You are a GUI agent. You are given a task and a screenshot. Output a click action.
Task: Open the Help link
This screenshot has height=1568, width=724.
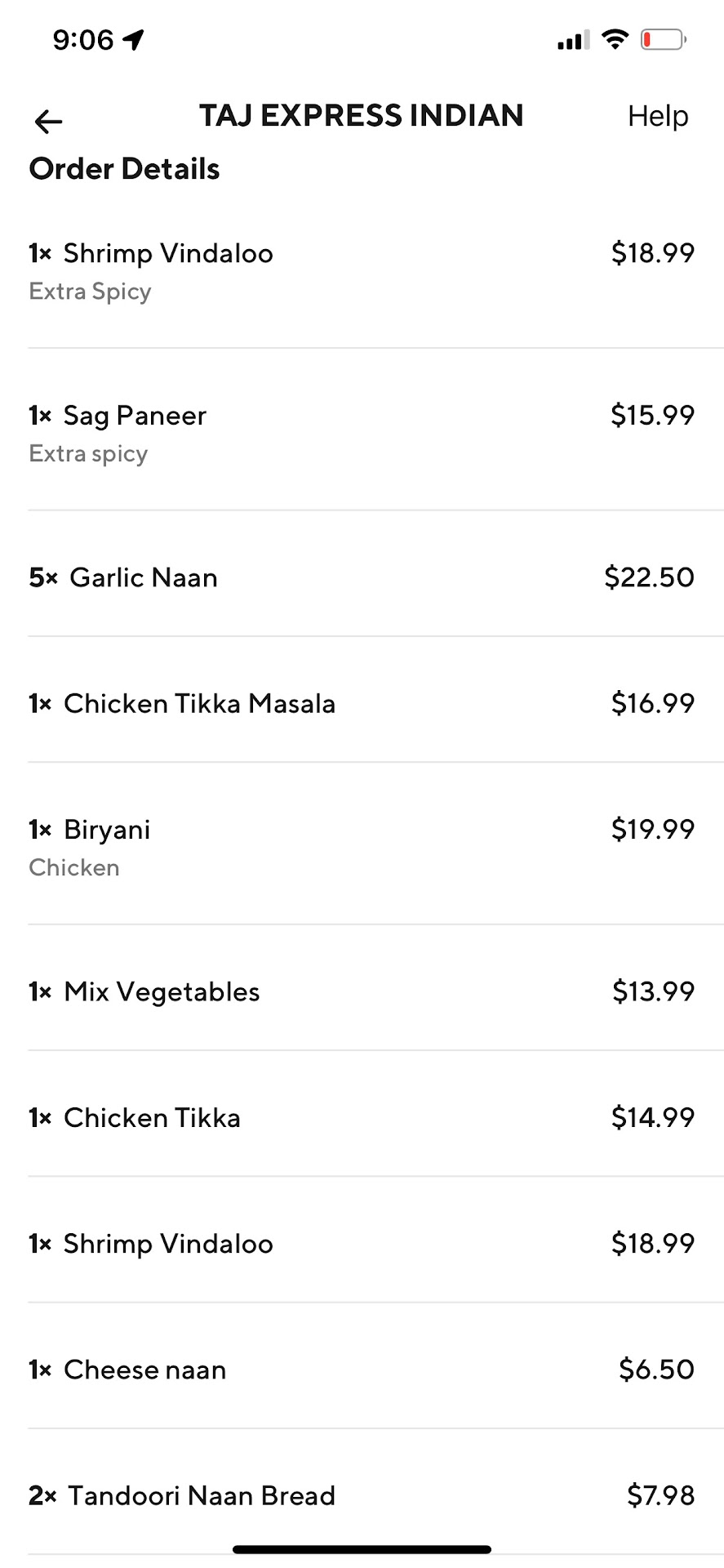point(657,116)
